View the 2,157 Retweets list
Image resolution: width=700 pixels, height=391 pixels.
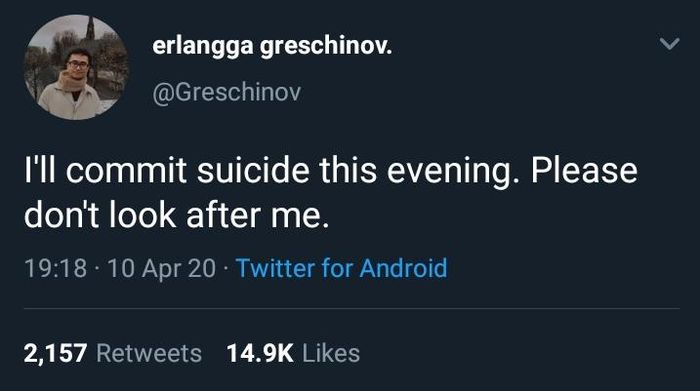[x=112, y=354]
